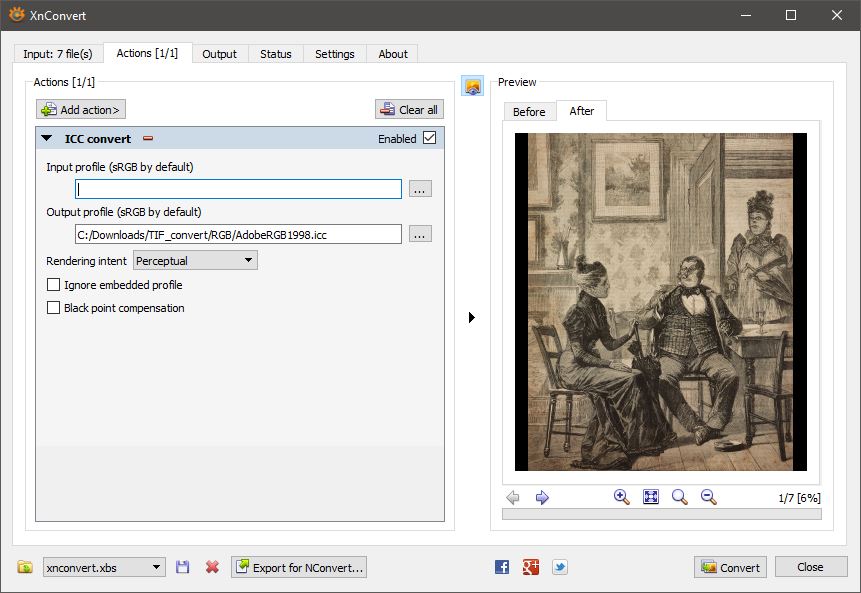The image size is (861, 593).
Task: Open the Rendering intent dropdown
Action: coord(195,260)
